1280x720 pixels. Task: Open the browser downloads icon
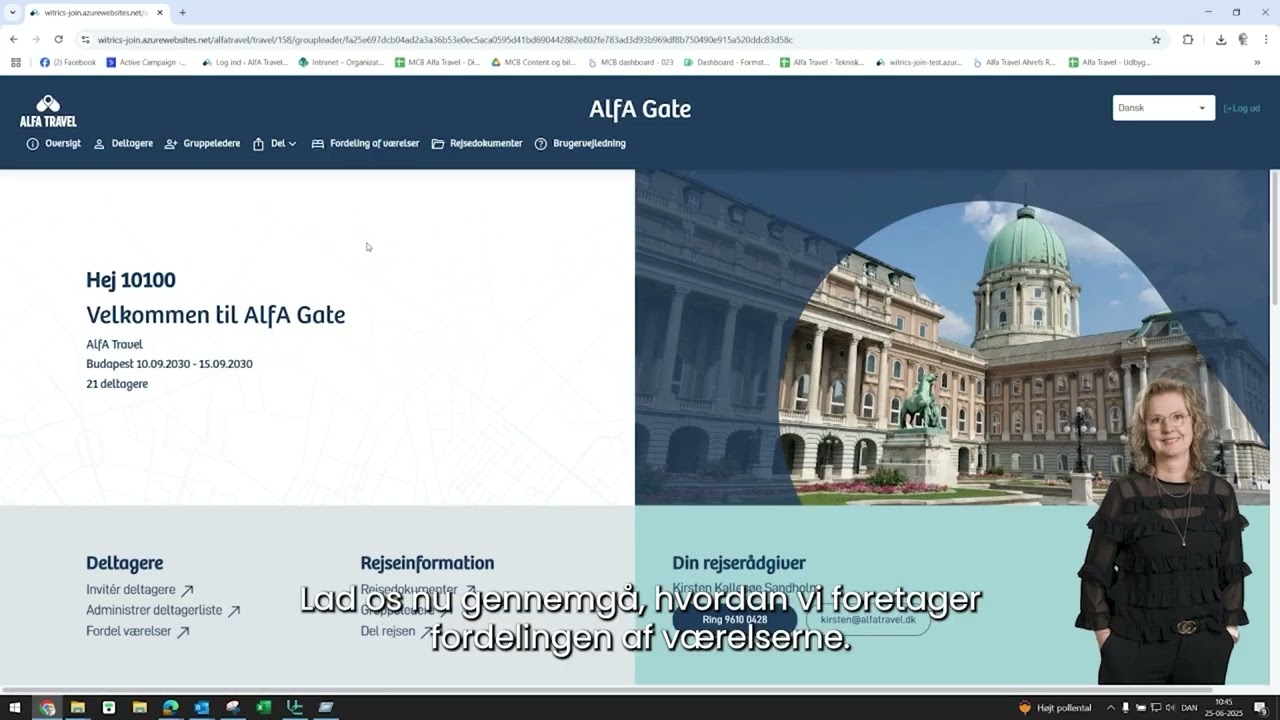coord(1221,40)
